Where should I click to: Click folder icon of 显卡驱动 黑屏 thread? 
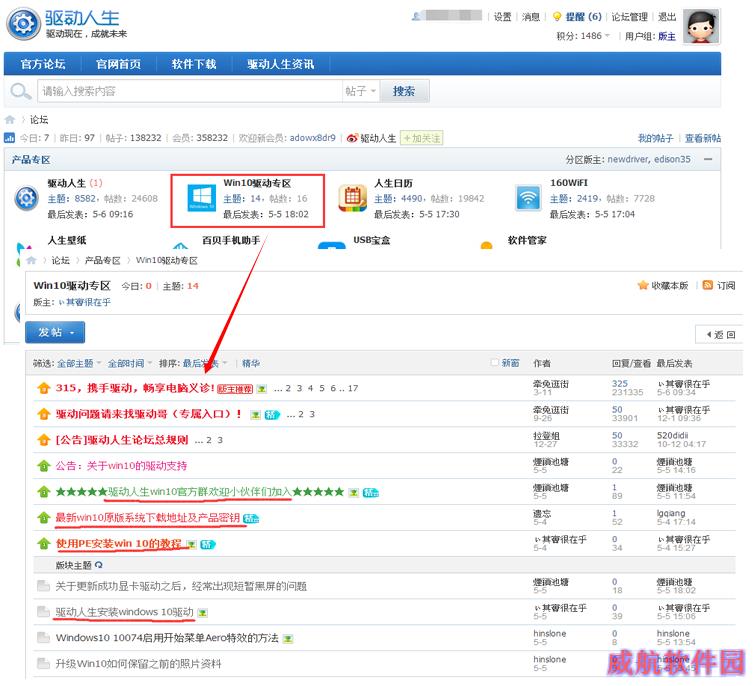pos(43,586)
